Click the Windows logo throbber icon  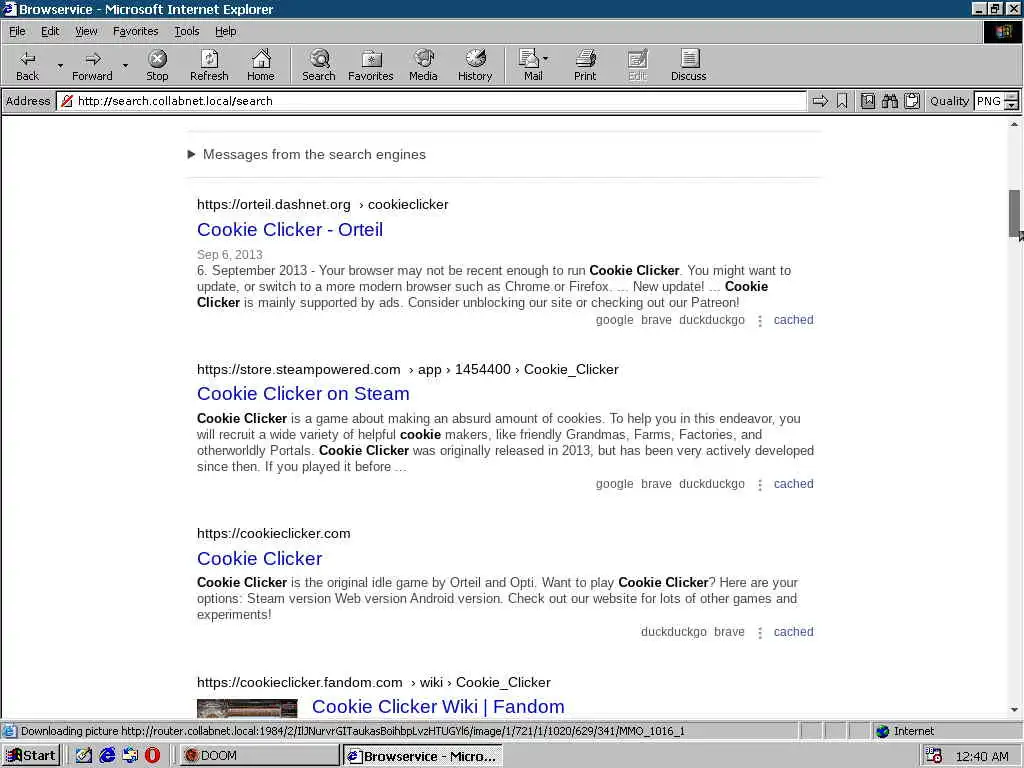[x=1003, y=32]
